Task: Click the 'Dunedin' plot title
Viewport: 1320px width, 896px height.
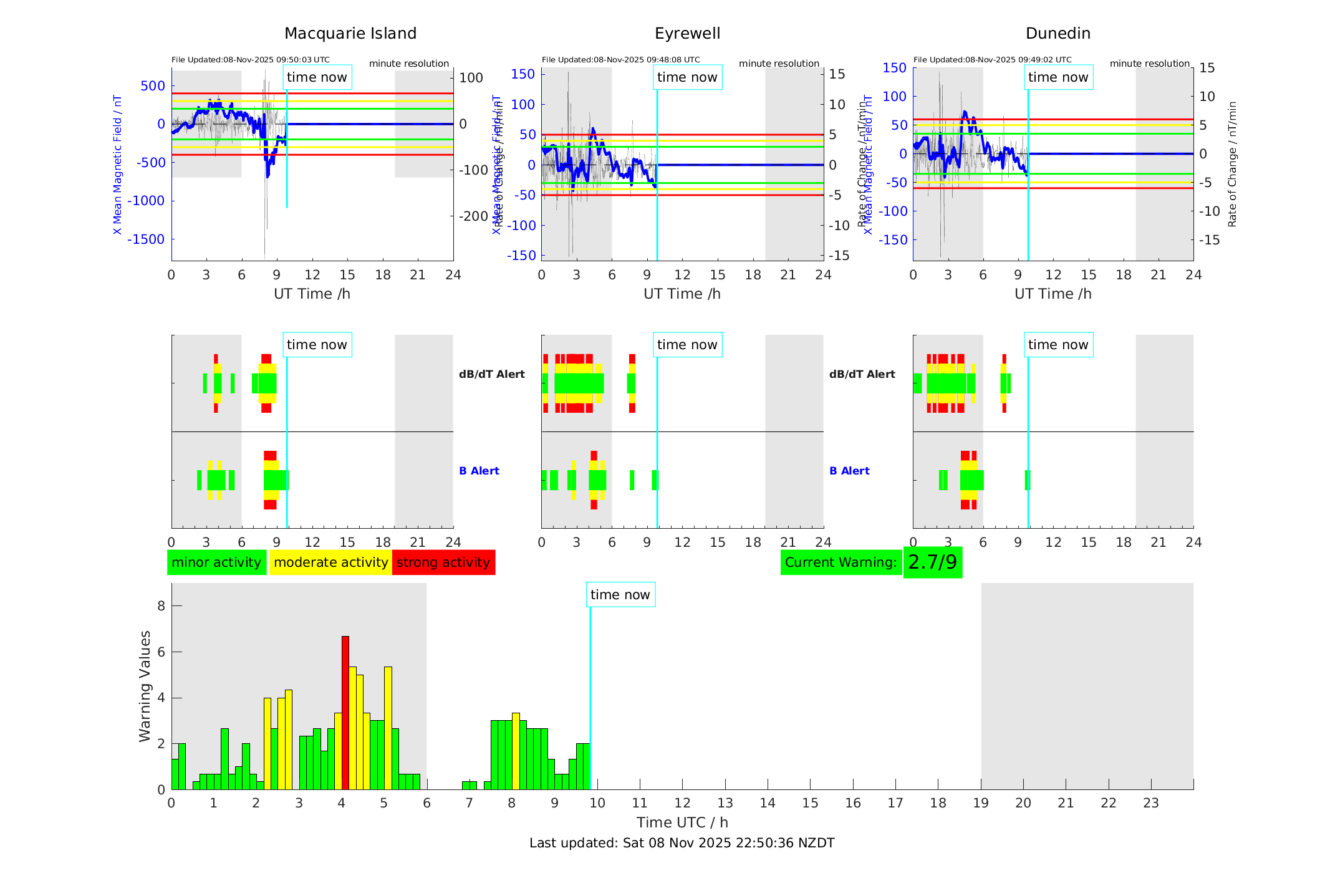Action: (x=1057, y=34)
